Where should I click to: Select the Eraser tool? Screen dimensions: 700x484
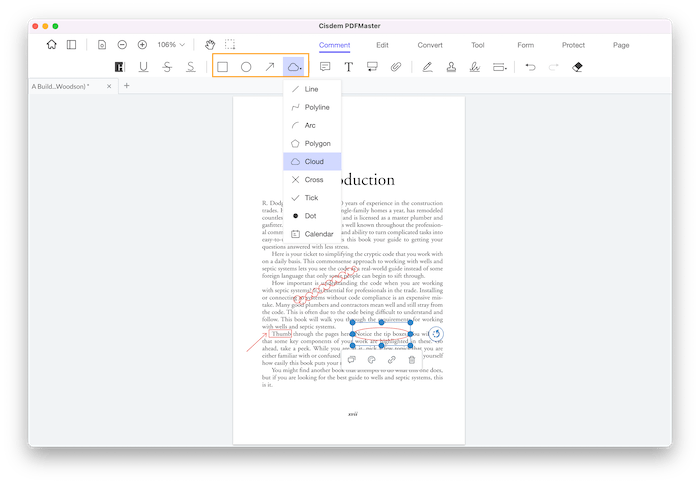coord(577,67)
